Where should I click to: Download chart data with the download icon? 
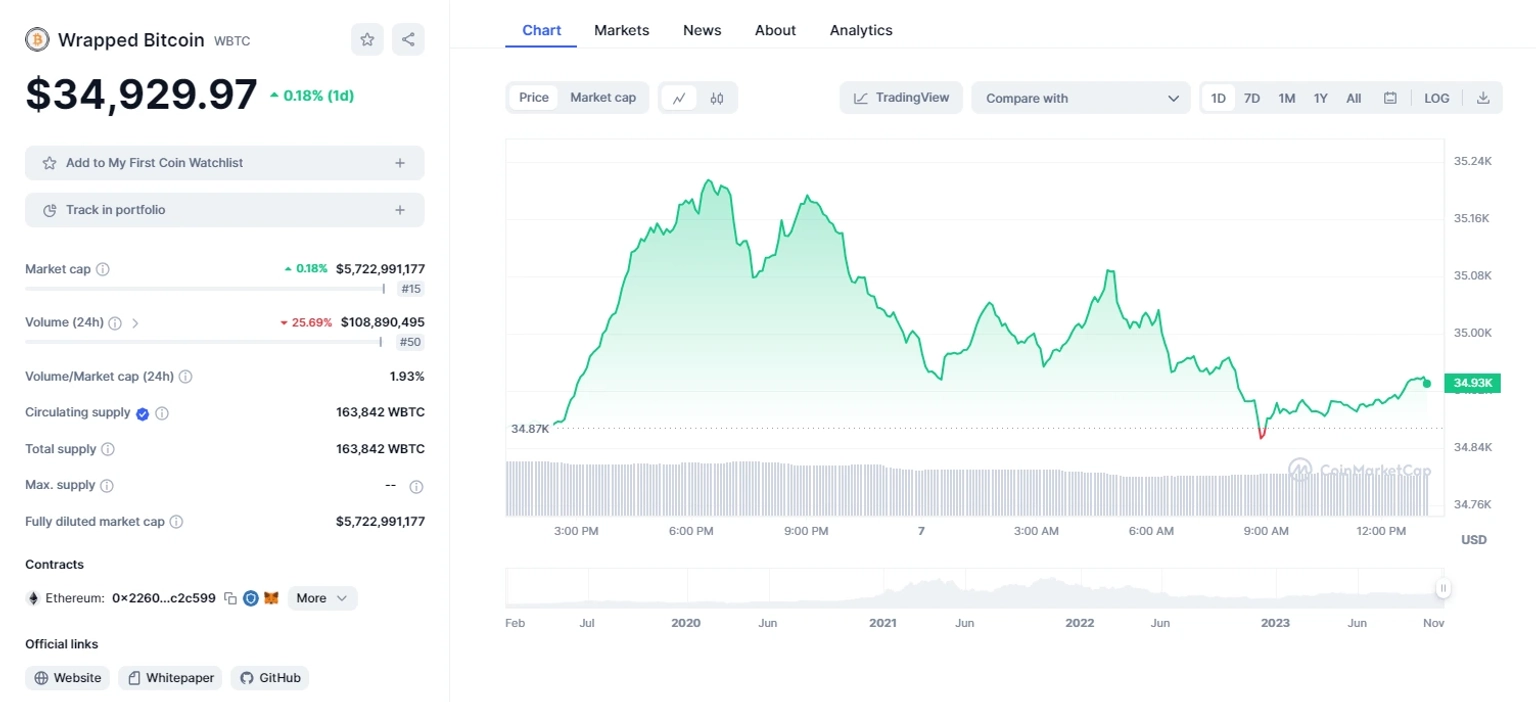point(1483,98)
